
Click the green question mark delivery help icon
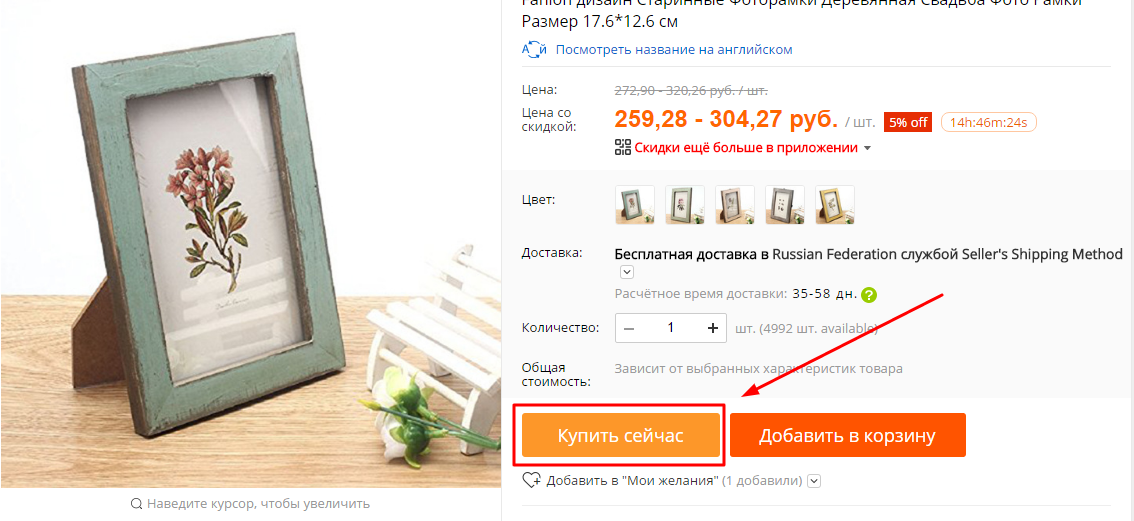[x=869, y=295]
